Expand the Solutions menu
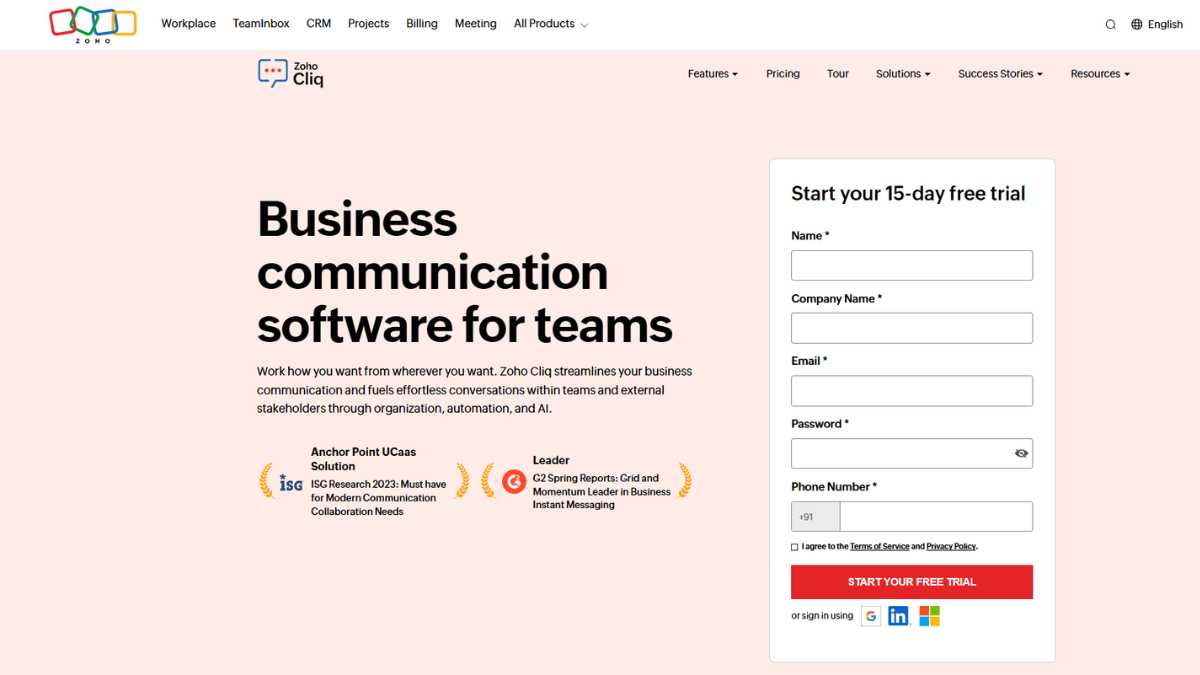Screen dimensions: 1200x675 (903, 74)
